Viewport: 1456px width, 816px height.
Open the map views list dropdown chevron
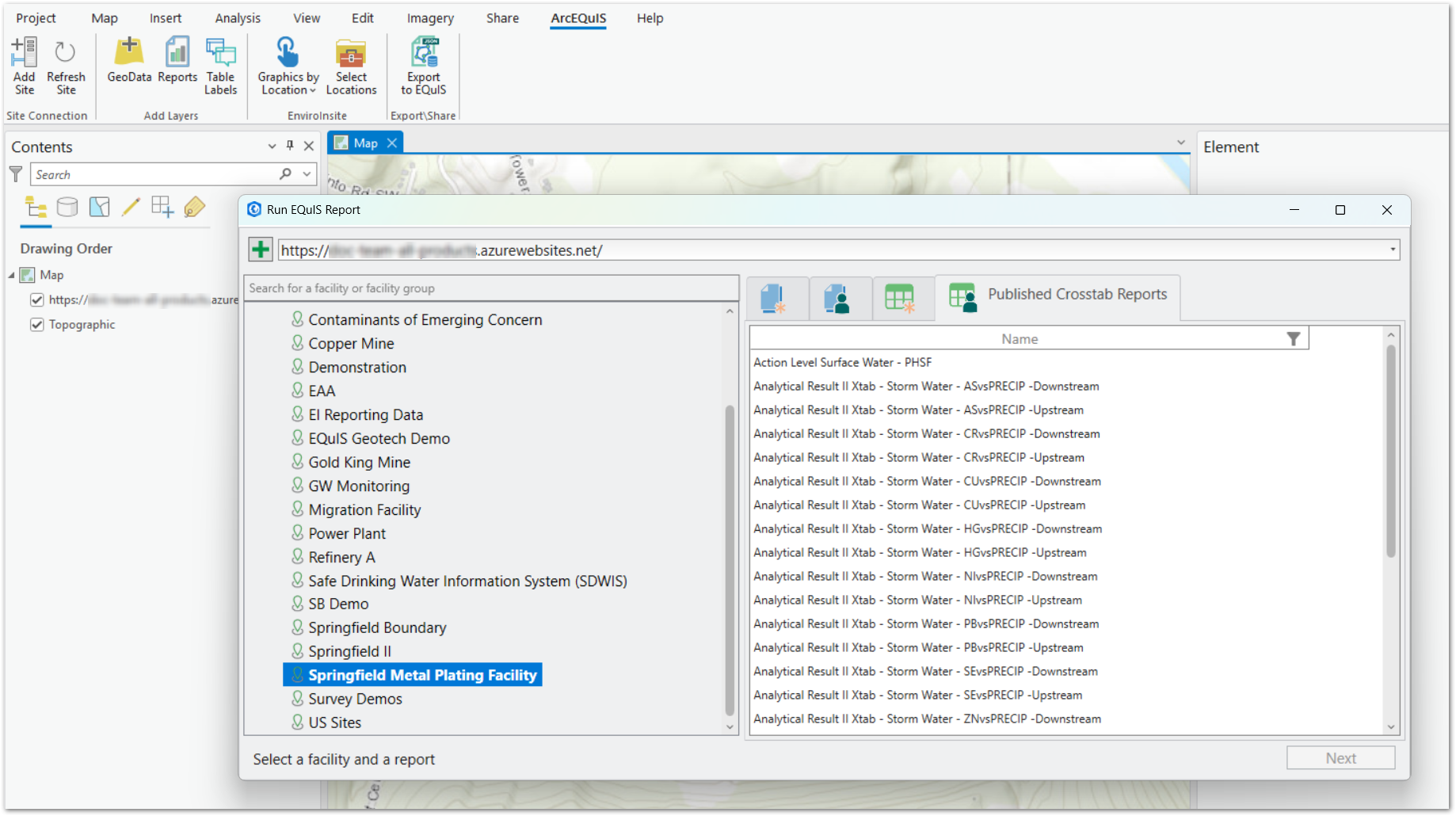1181,143
